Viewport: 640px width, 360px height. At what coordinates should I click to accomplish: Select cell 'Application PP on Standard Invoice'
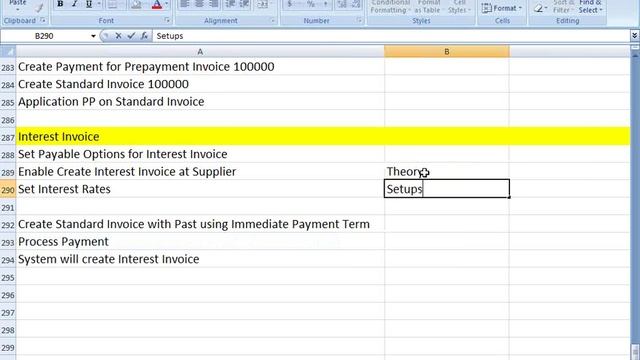[x=200, y=102]
